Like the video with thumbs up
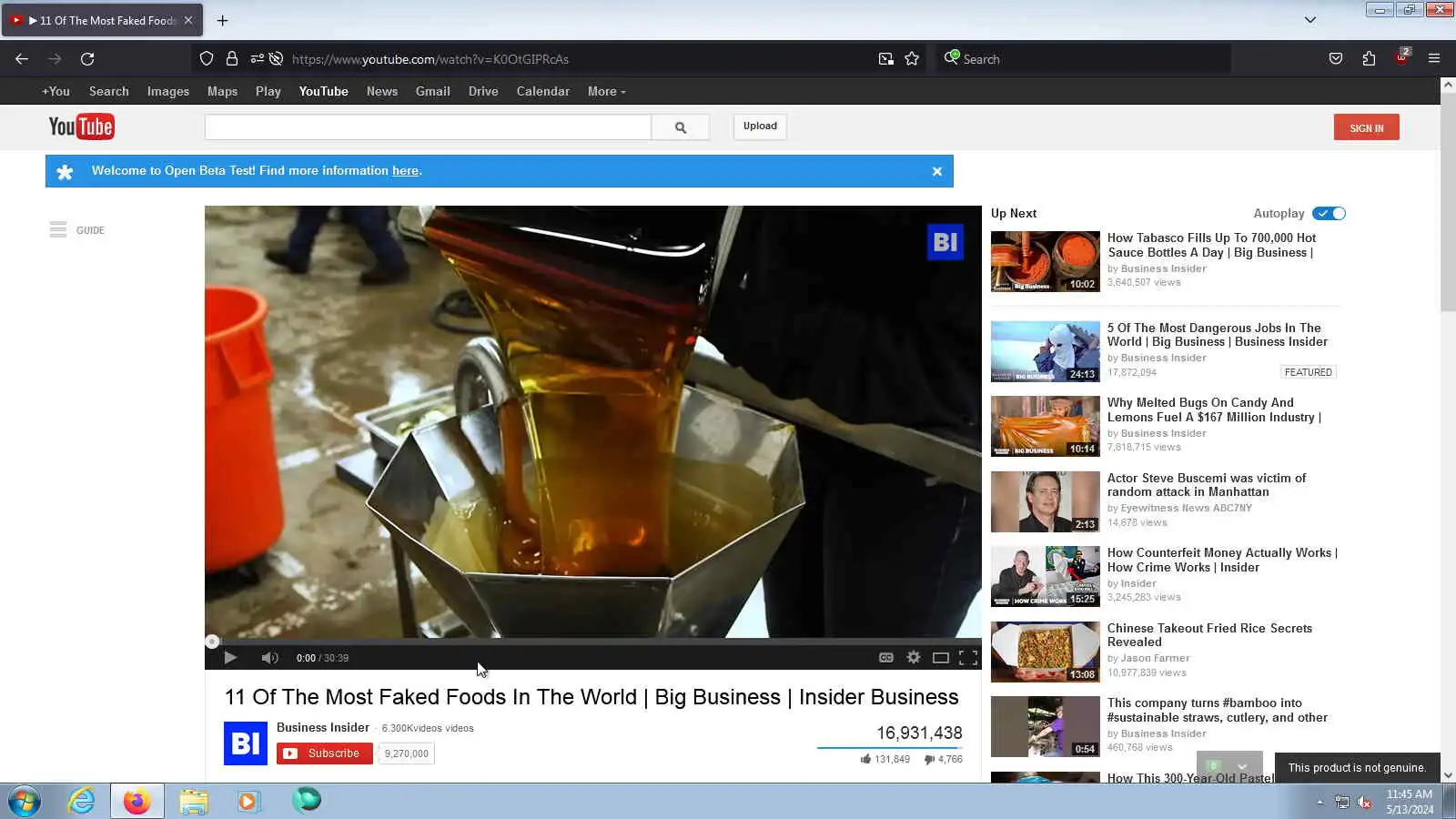This screenshot has width=1456, height=819. (865, 759)
